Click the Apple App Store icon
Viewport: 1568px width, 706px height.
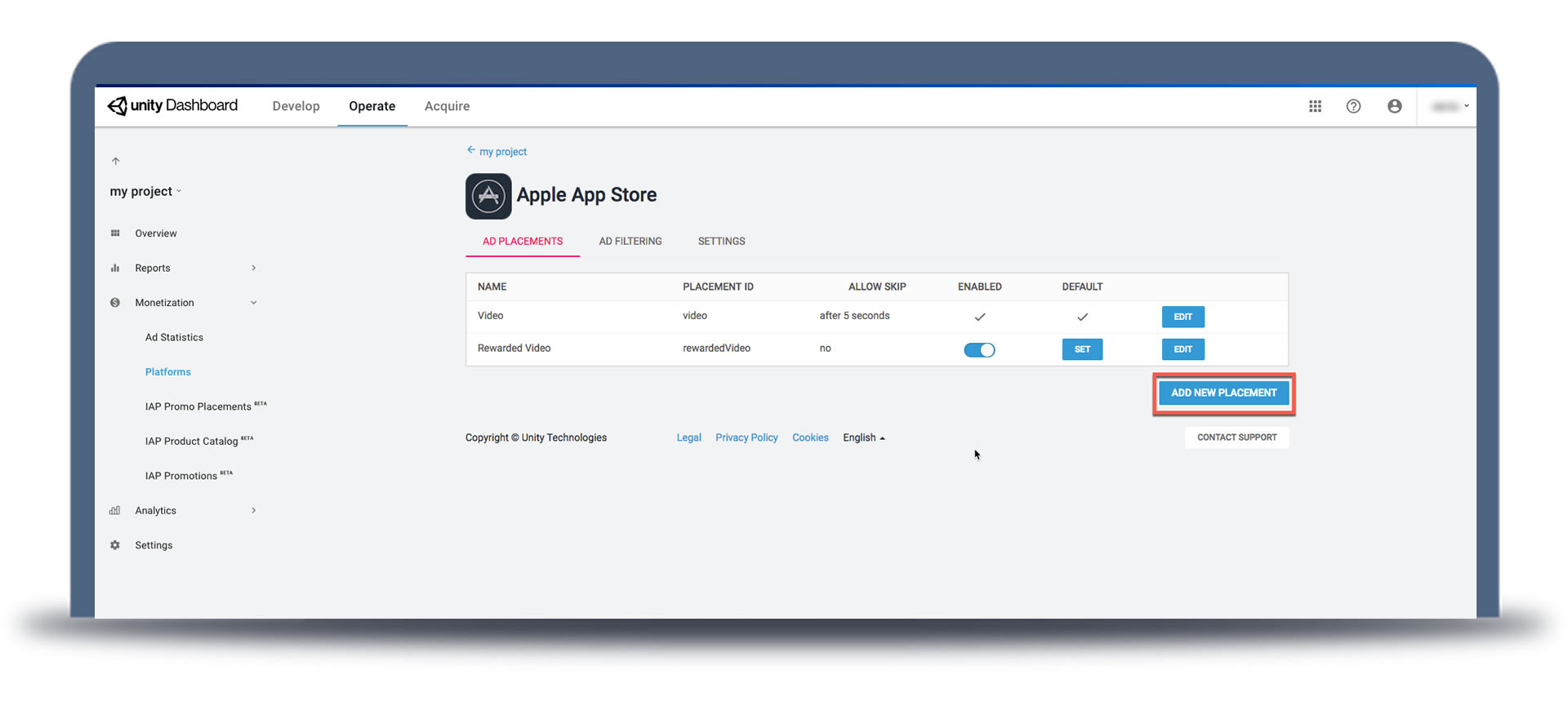click(488, 196)
